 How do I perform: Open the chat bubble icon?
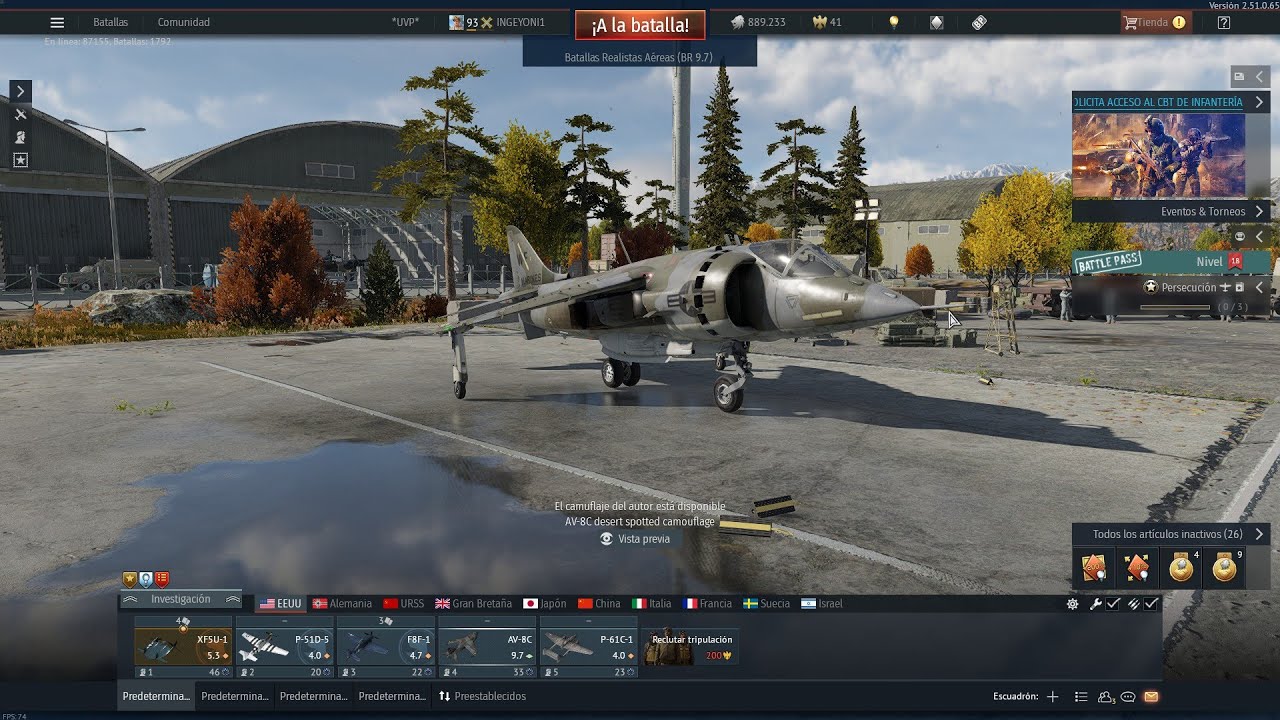click(1128, 697)
